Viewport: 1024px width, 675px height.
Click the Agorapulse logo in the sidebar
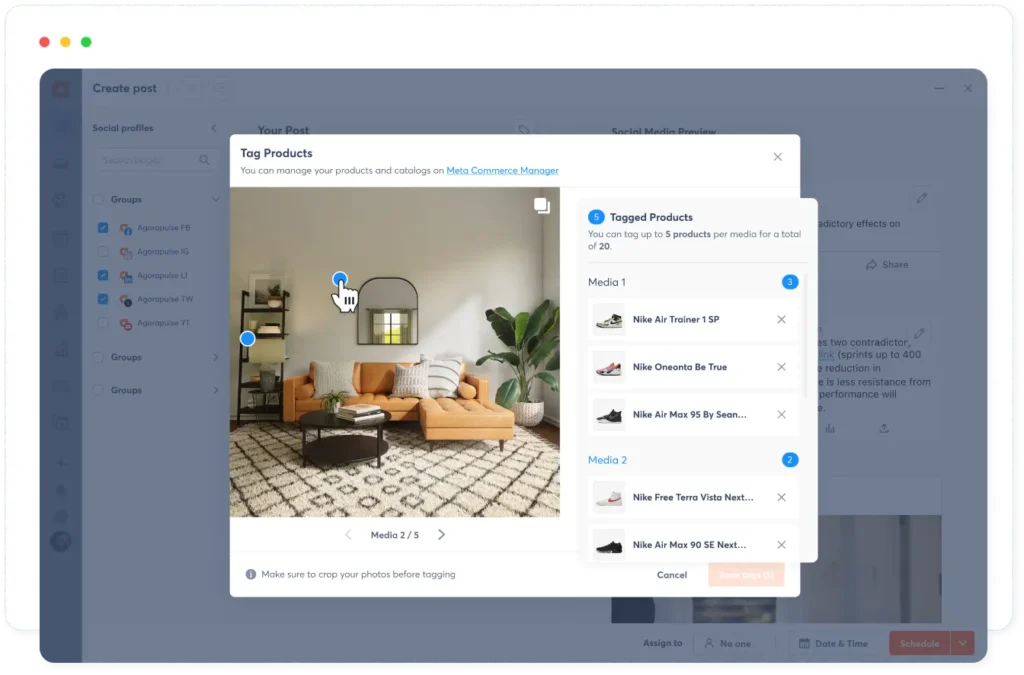(61, 89)
